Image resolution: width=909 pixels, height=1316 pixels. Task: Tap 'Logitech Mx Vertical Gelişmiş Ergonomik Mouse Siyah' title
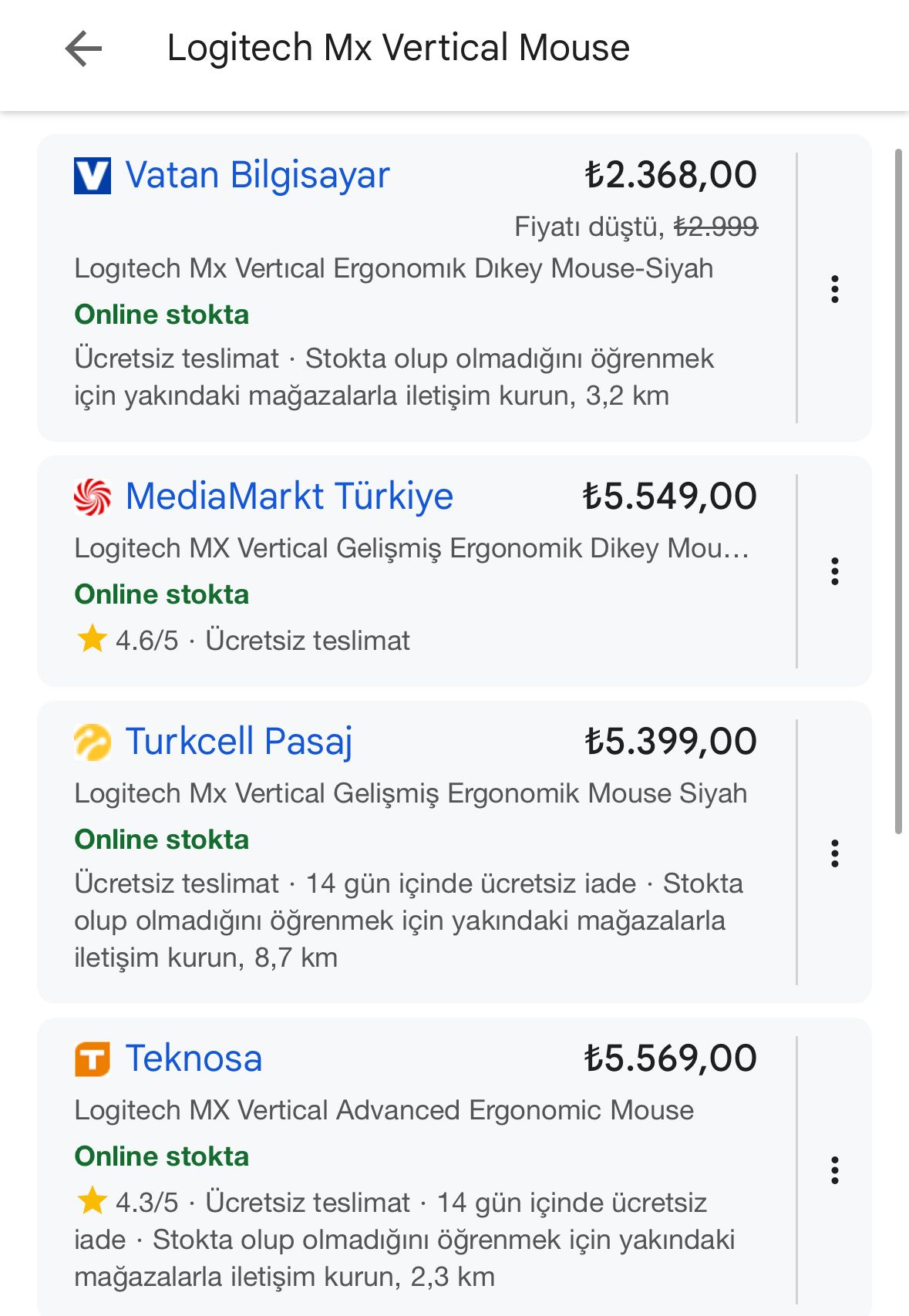coord(411,793)
